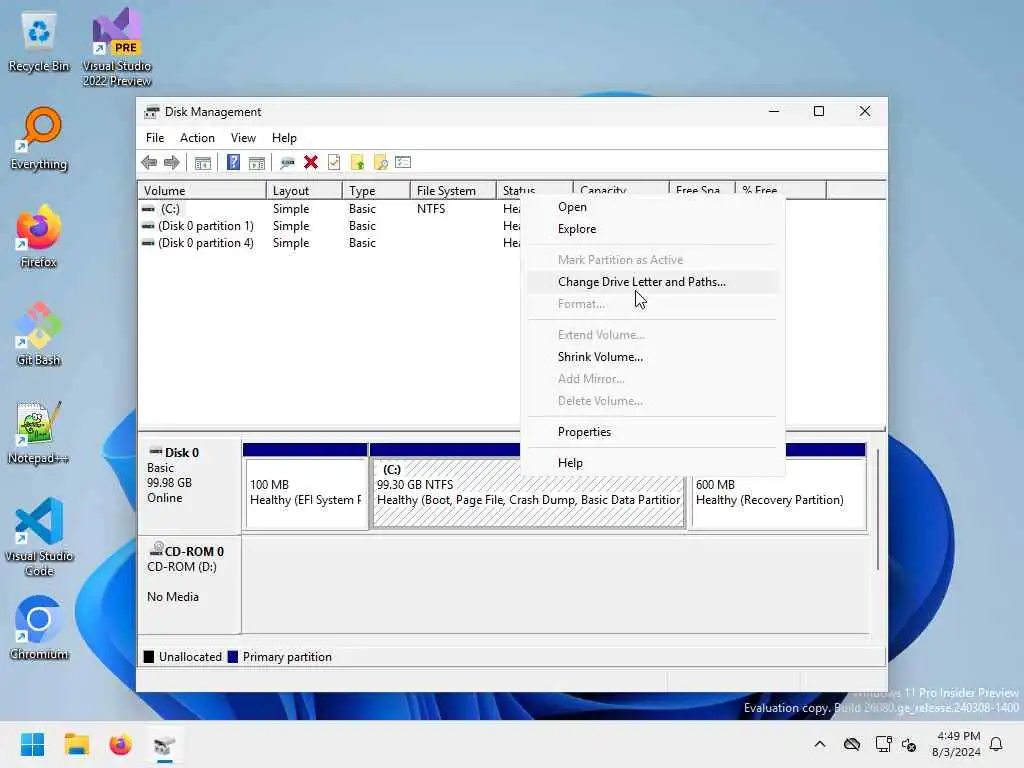
Task: Click the Back arrow toolbar icon
Action: click(149, 162)
